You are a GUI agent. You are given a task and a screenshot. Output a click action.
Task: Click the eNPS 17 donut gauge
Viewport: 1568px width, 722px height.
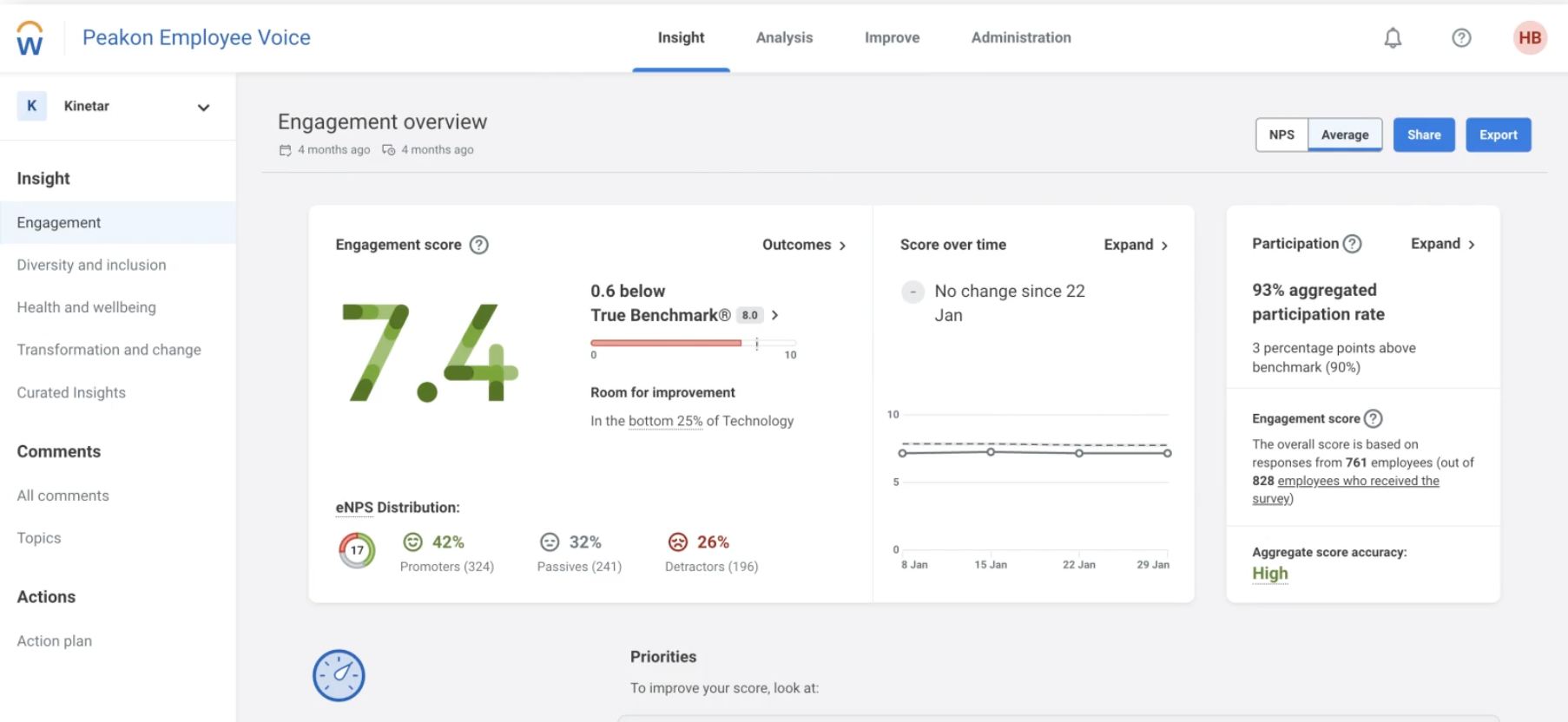pos(357,550)
